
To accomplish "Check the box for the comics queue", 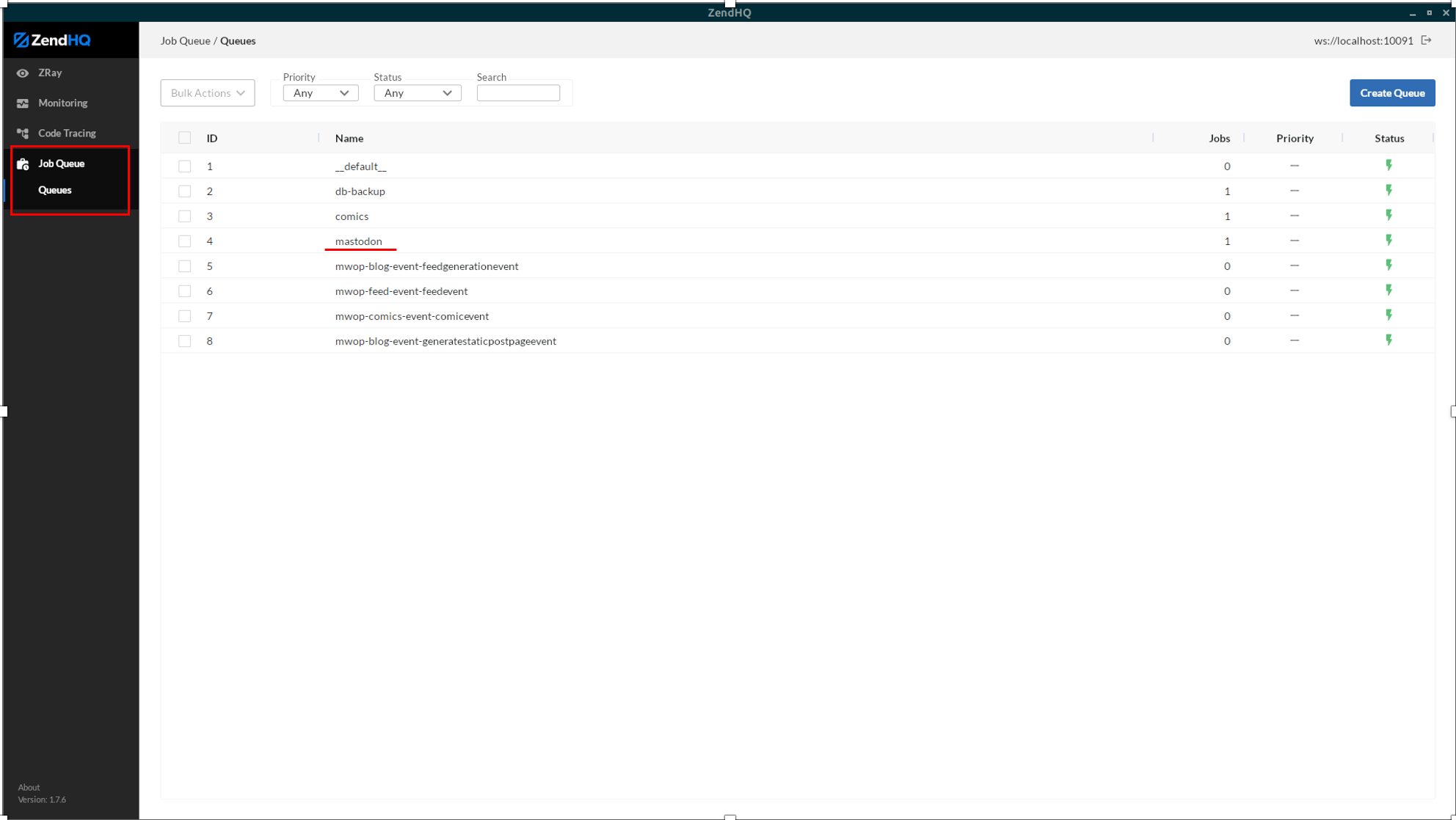I will [x=184, y=216].
